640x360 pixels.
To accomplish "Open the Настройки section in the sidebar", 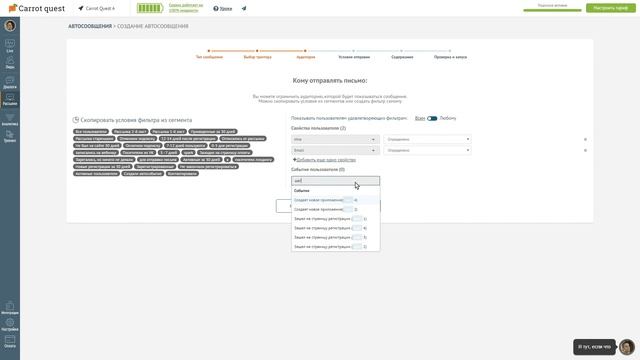I will [x=10, y=325].
